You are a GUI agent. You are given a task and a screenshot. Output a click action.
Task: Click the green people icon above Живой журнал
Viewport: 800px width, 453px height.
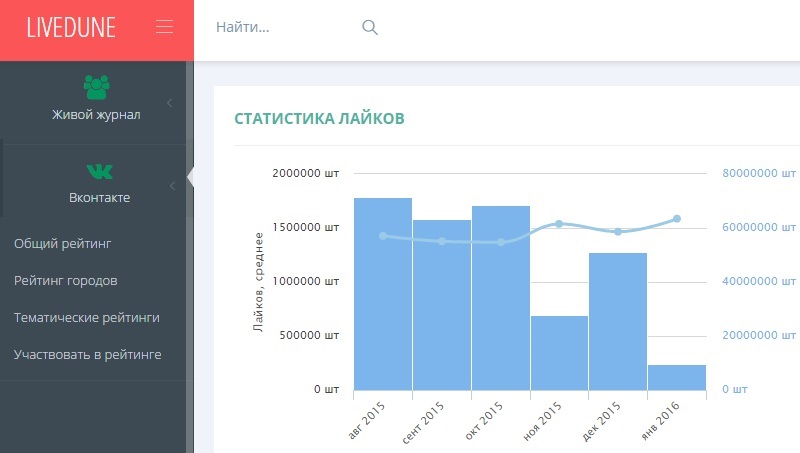96,87
